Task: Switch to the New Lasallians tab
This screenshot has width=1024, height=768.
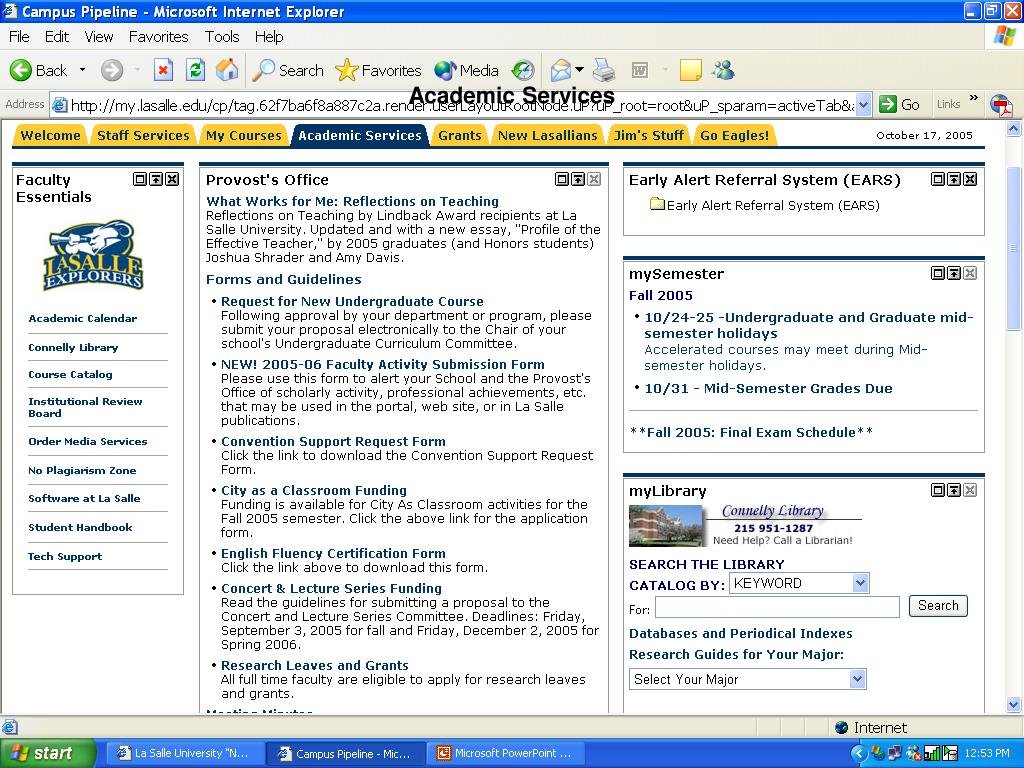Action: (547, 135)
